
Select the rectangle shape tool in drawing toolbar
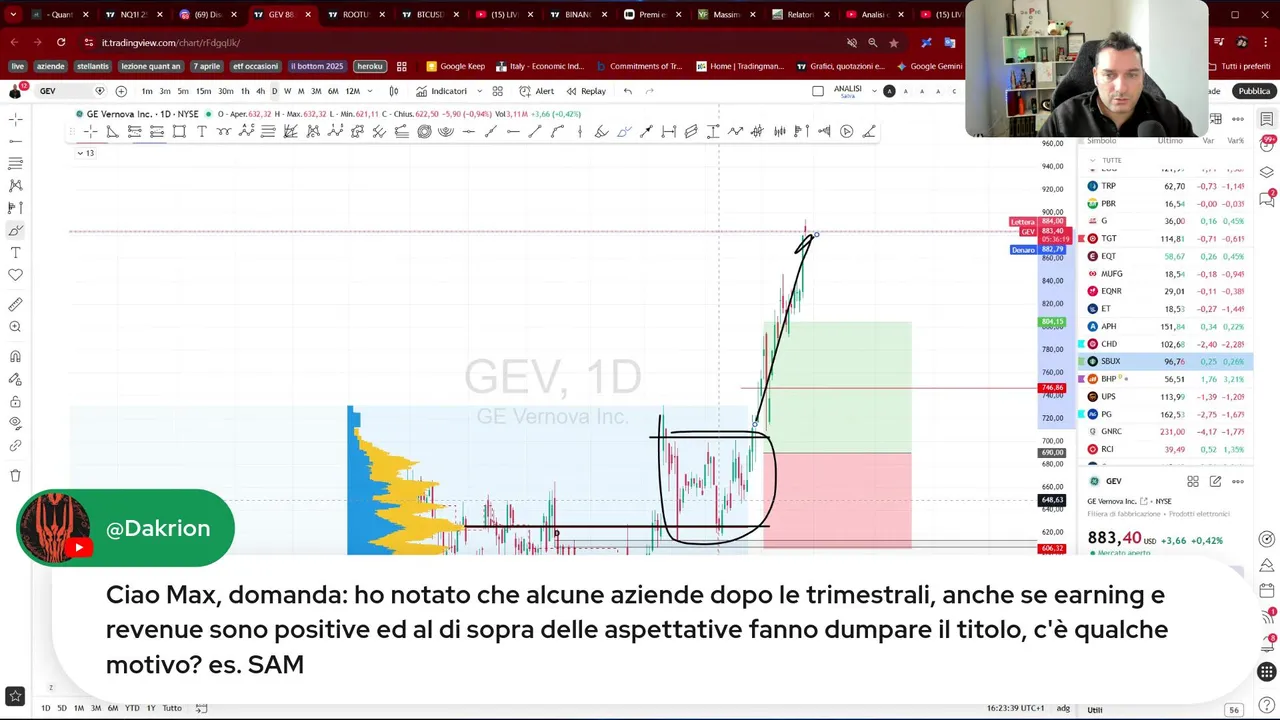179,132
